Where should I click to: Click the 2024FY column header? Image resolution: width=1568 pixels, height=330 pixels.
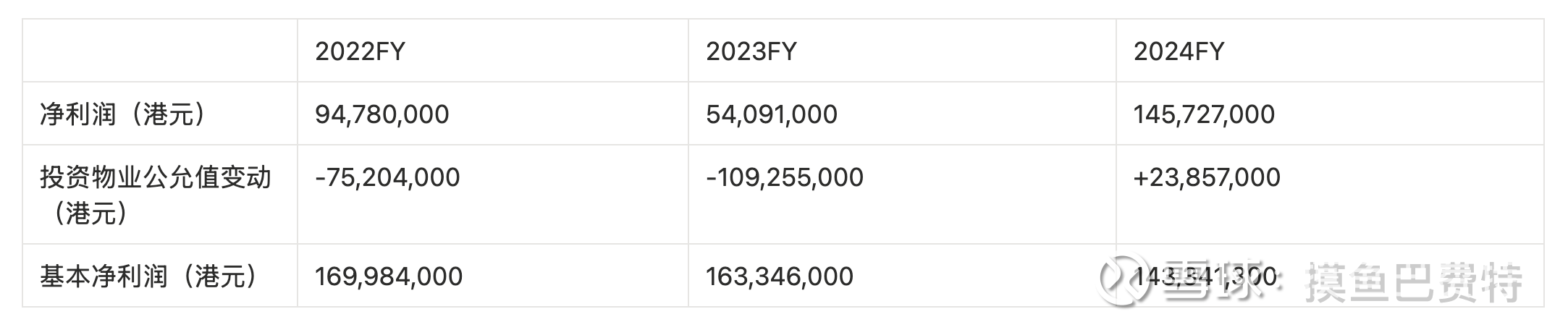click(x=1179, y=51)
